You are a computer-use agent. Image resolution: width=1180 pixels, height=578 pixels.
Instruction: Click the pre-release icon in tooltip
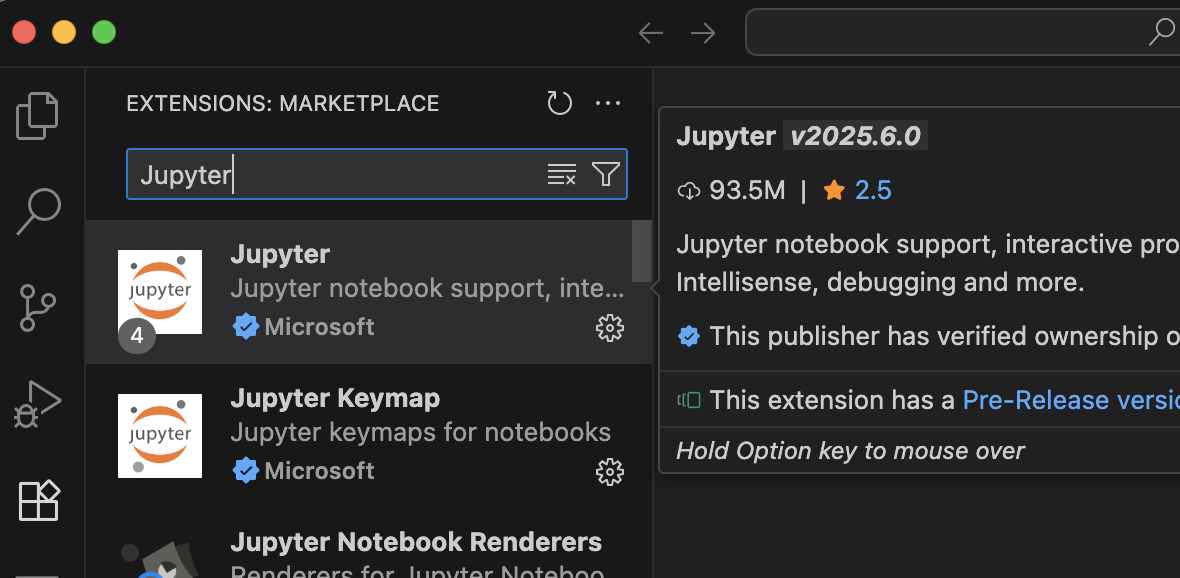(689, 400)
